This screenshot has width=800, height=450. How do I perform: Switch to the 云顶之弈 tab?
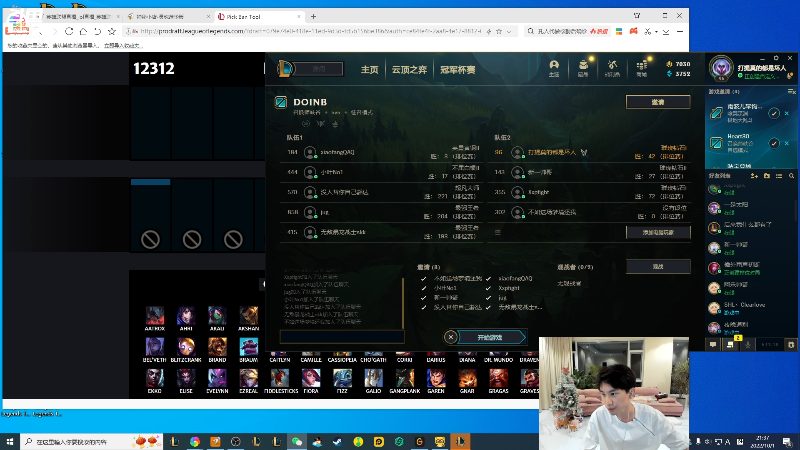tap(409, 69)
